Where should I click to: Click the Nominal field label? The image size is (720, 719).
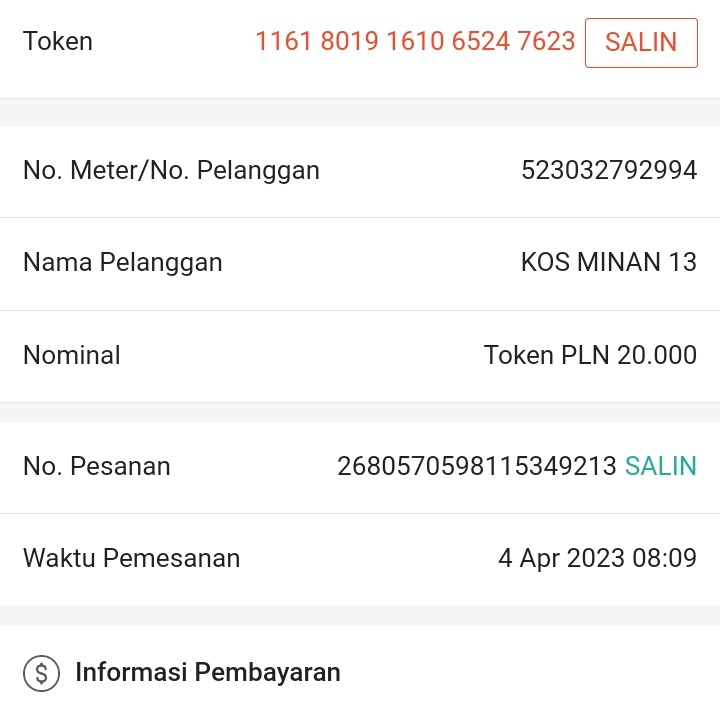(x=71, y=355)
